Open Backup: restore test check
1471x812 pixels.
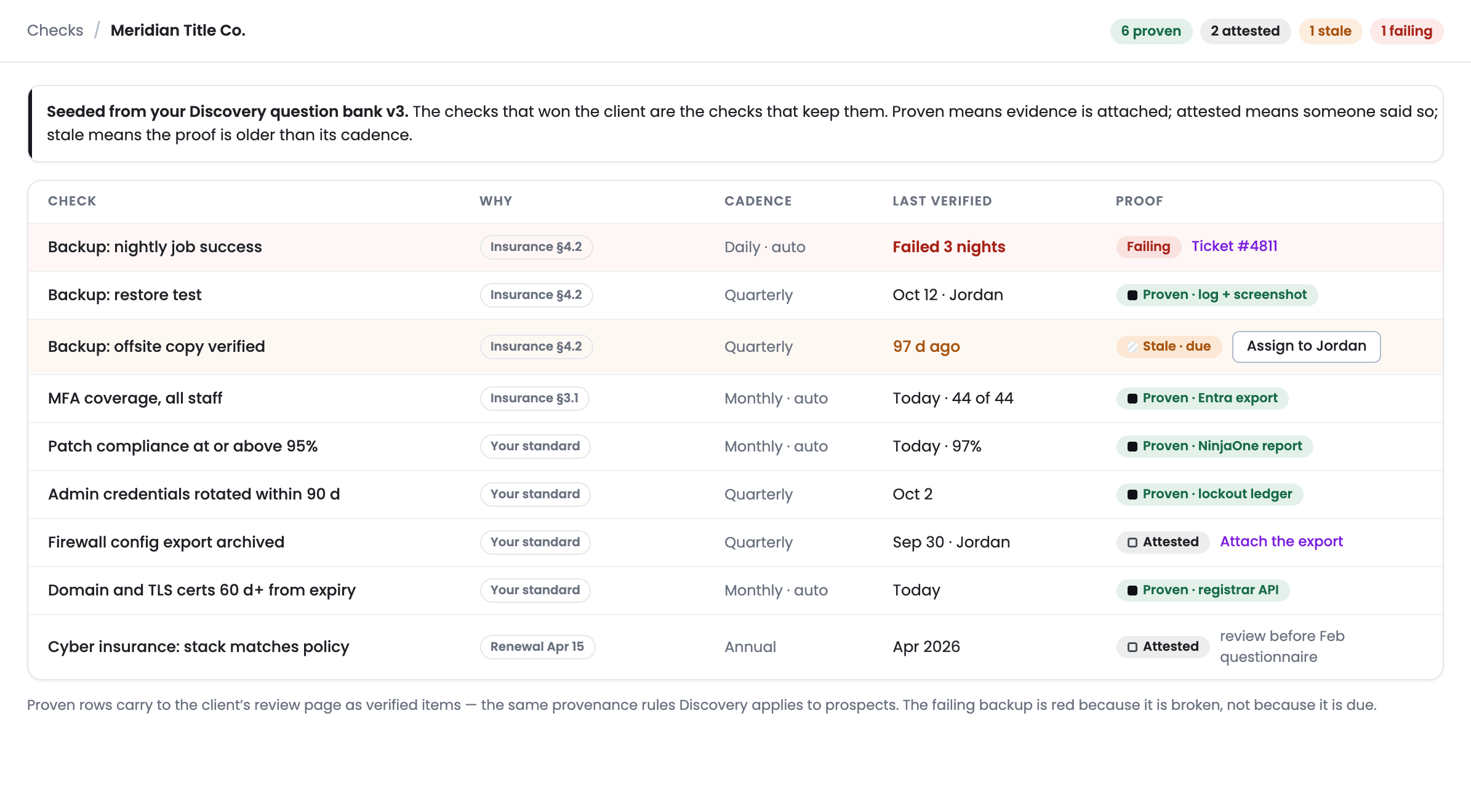(x=124, y=295)
